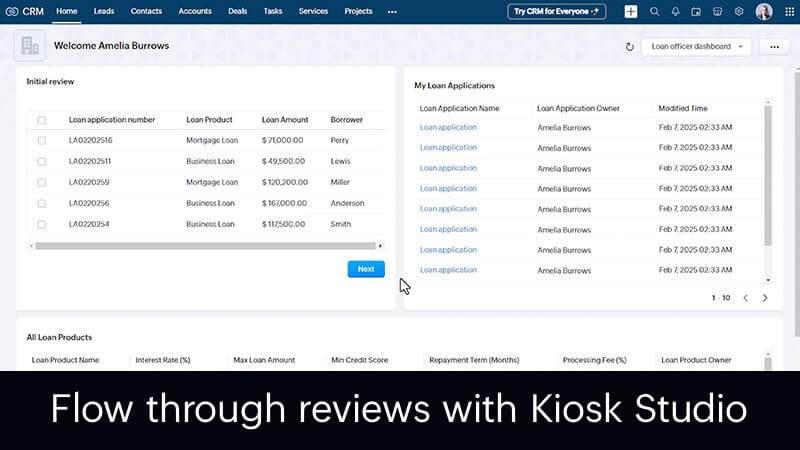
Task: Click the right arrow of Initial review scrollbar
Action: [x=380, y=246]
